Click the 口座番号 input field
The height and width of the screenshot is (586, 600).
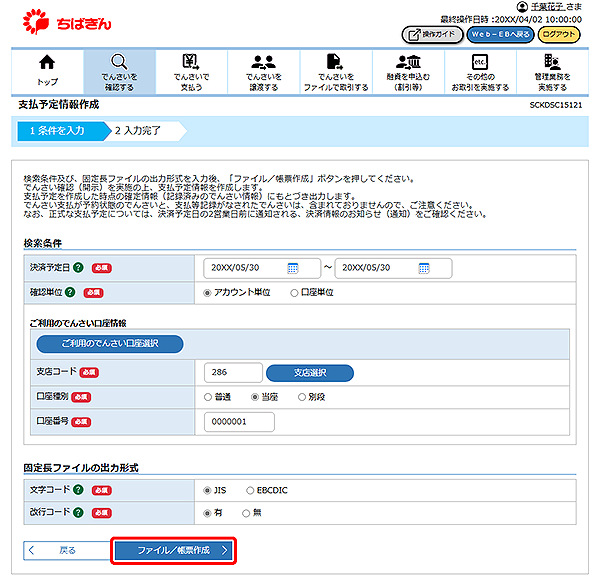(238, 422)
